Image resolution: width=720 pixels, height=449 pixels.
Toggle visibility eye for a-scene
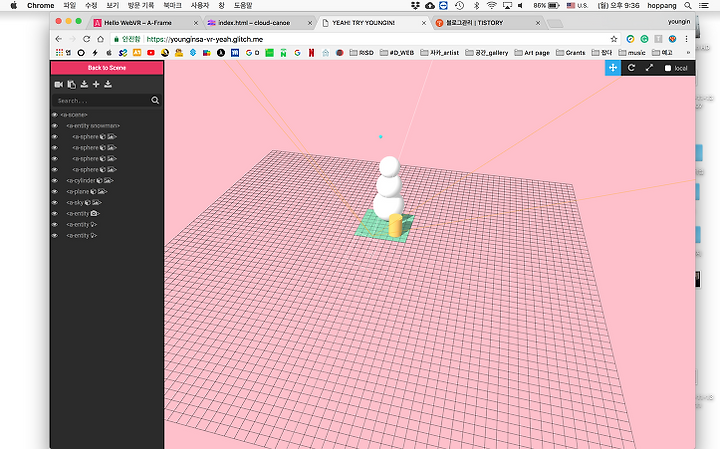55,115
